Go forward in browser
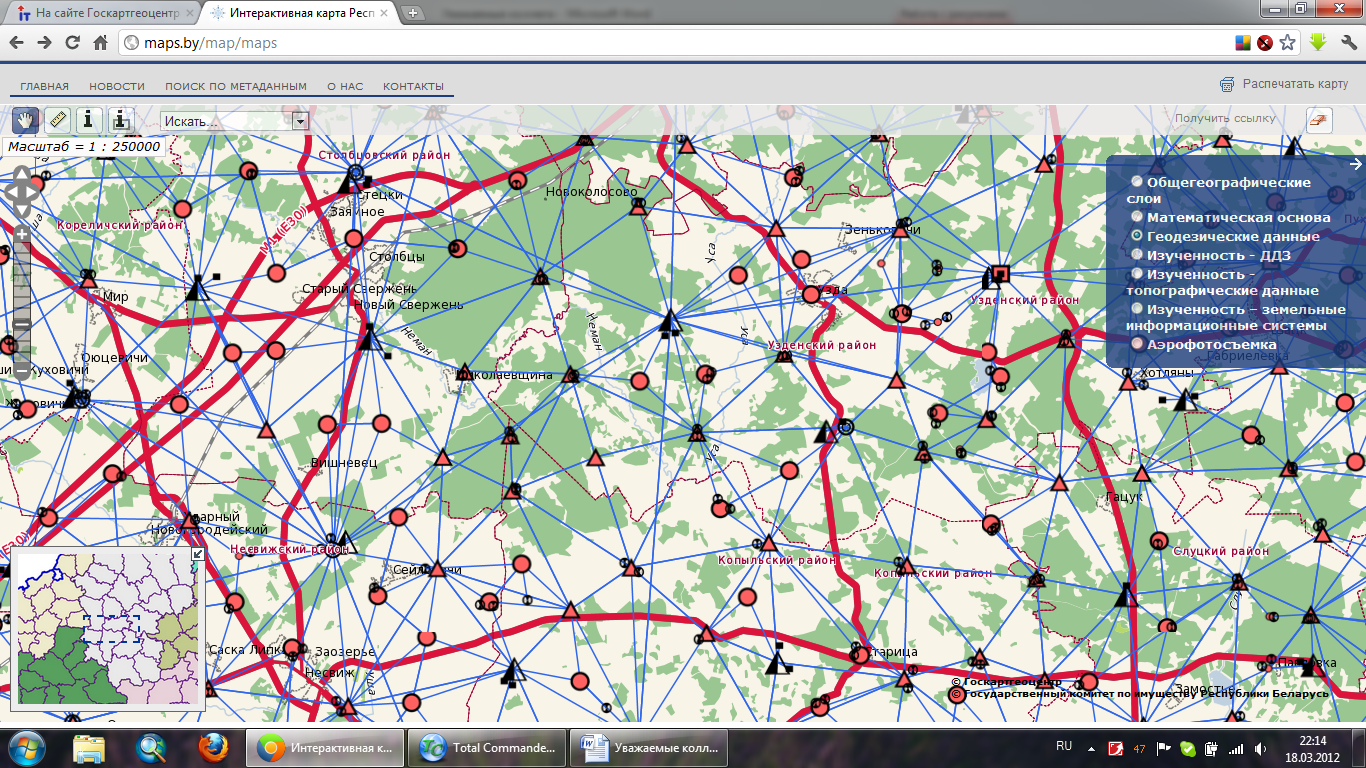Viewport: 1366px width, 768px height. coord(45,43)
